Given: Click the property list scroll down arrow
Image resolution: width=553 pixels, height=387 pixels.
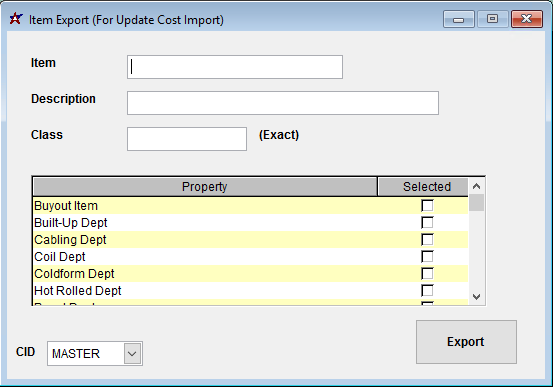Looking at the screenshot, I should pyautogui.click(x=476, y=297).
